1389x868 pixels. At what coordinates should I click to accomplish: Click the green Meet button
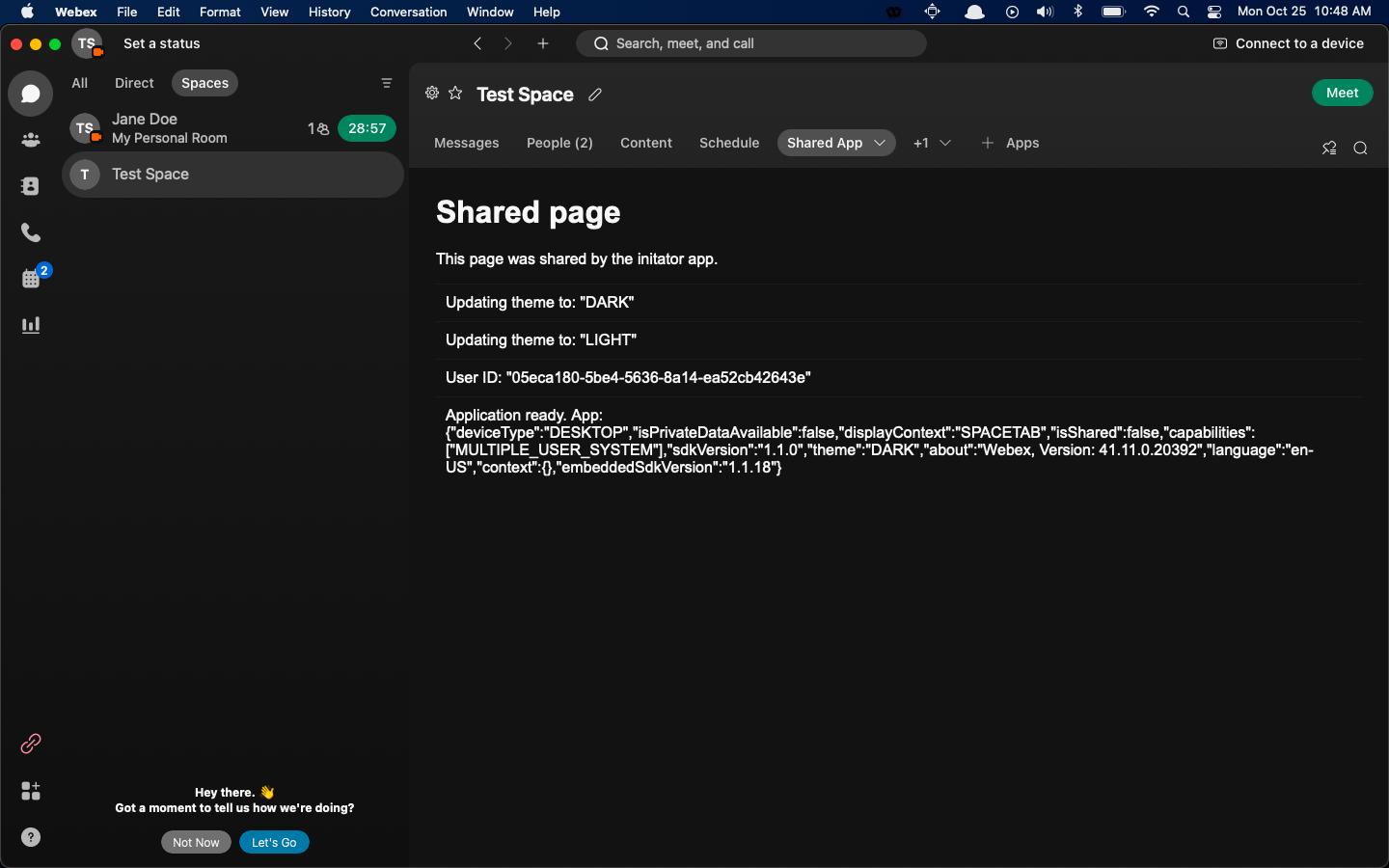coord(1342,93)
